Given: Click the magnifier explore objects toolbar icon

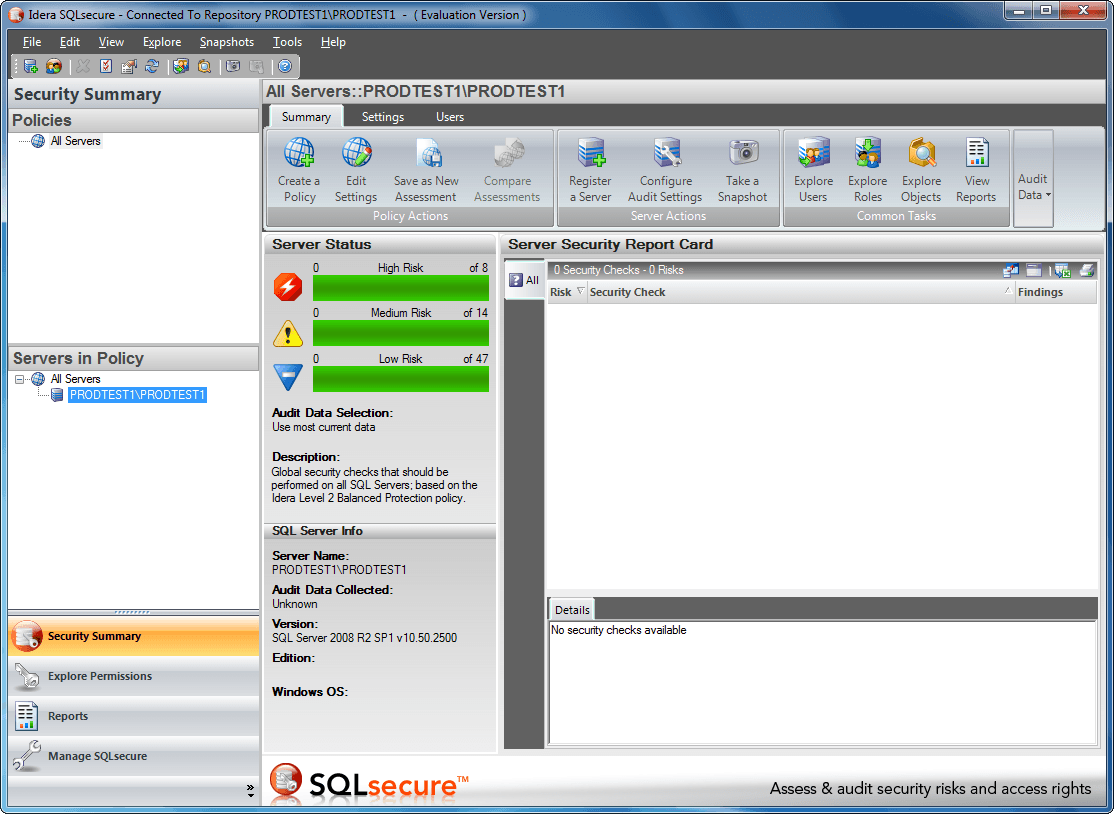Looking at the screenshot, I should 205,67.
